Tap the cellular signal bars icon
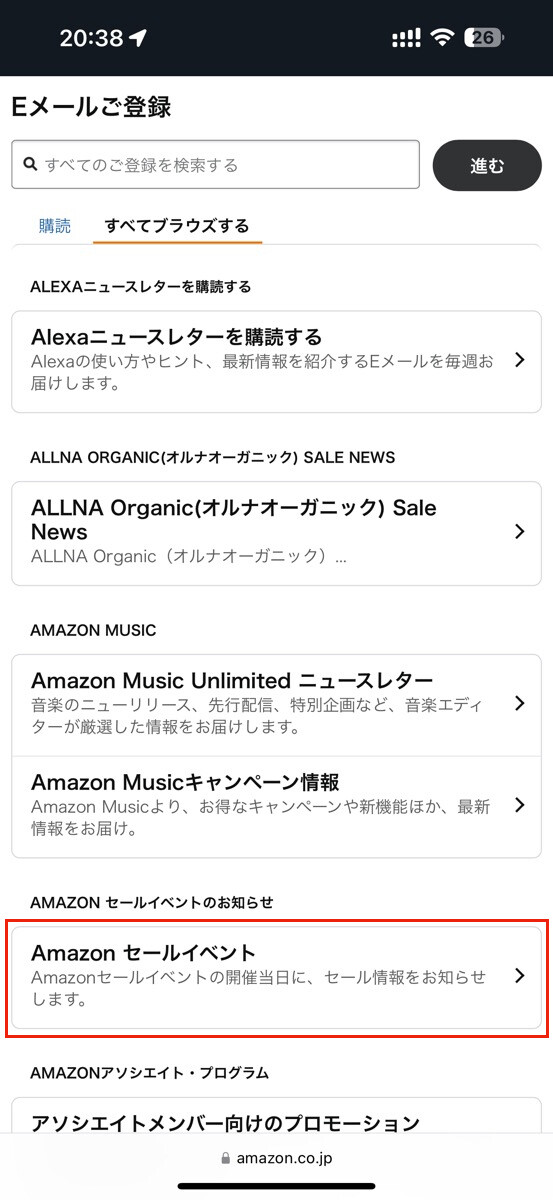 pos(406,38)
